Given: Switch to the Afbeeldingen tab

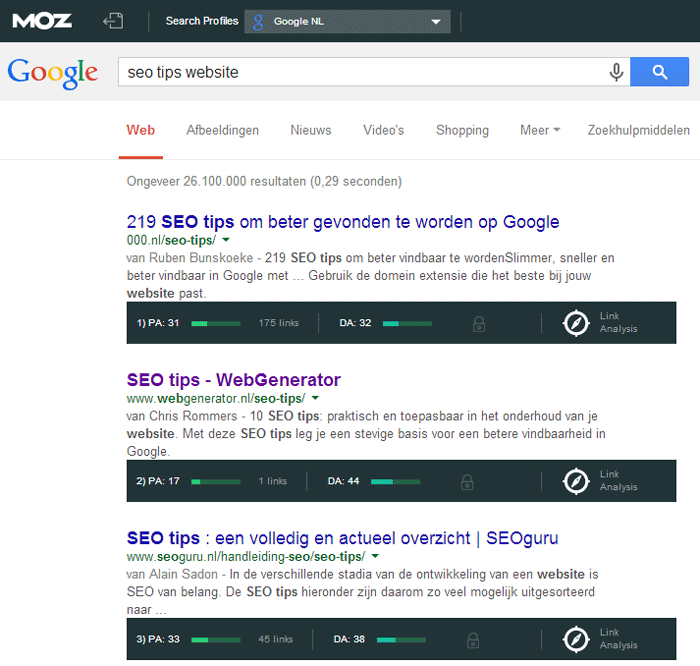Looking at the screenshot, I should pyautogui.click(x=222, y=130).
